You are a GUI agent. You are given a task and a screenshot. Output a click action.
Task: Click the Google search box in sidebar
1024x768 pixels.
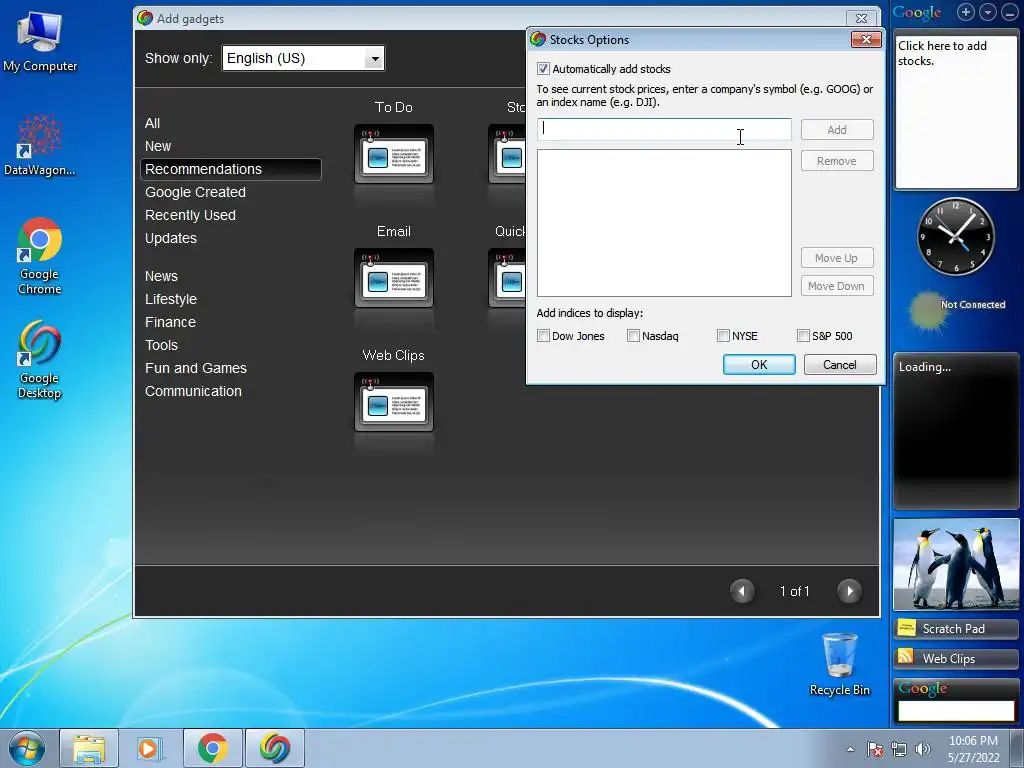956,711
